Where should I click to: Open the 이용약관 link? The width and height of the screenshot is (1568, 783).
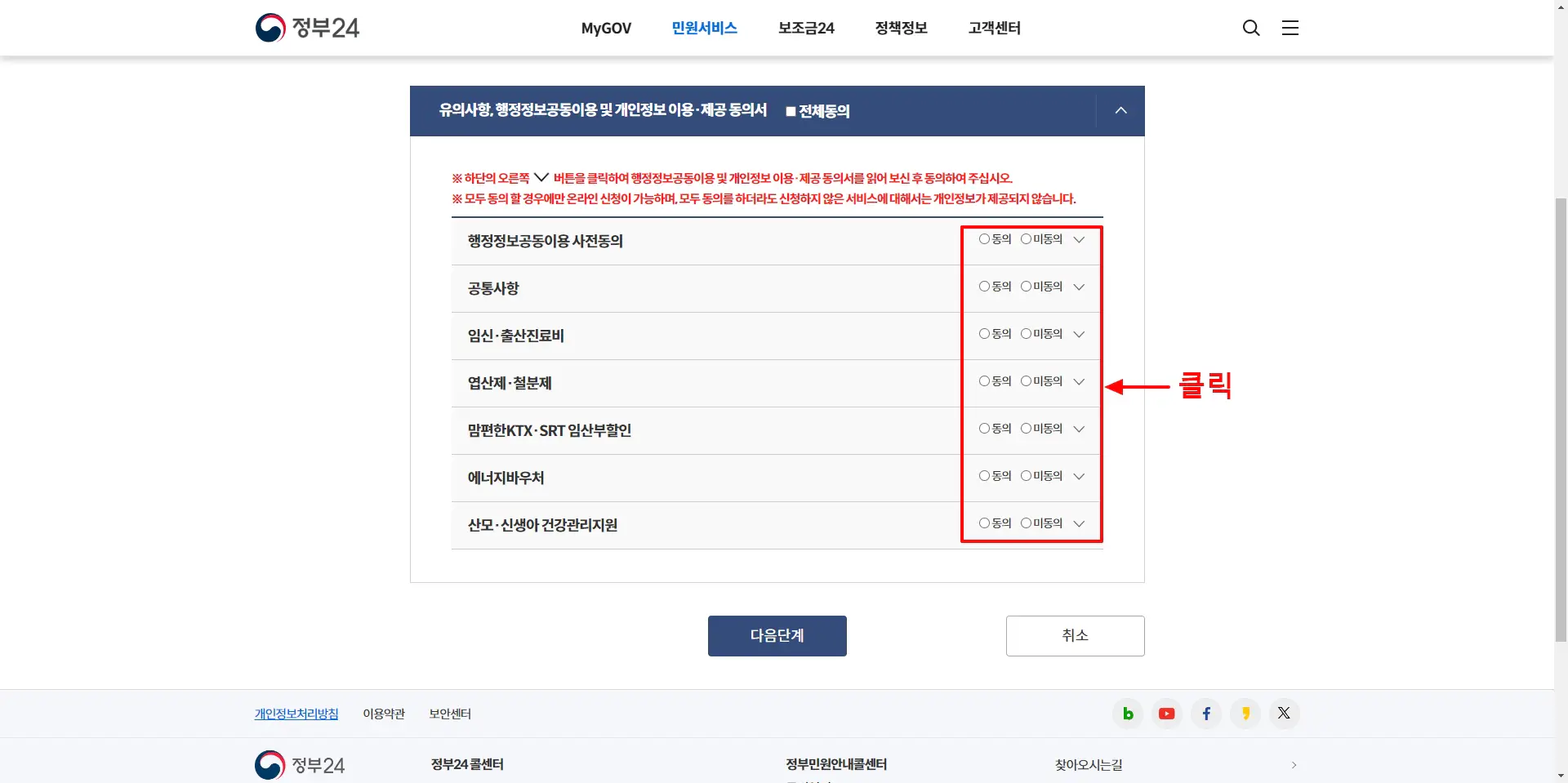pos(384,714)
